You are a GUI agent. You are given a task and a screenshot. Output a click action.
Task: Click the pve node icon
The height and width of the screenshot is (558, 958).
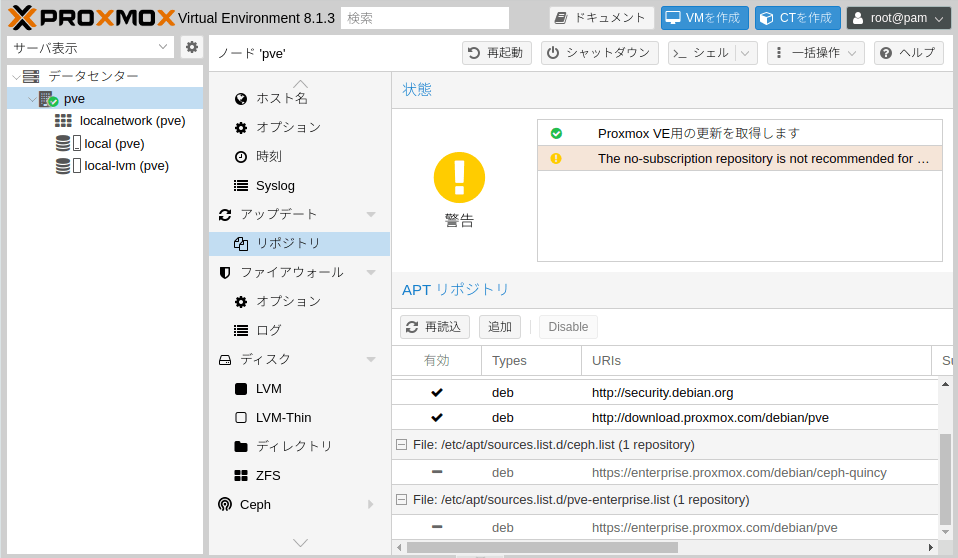(48, 99)
